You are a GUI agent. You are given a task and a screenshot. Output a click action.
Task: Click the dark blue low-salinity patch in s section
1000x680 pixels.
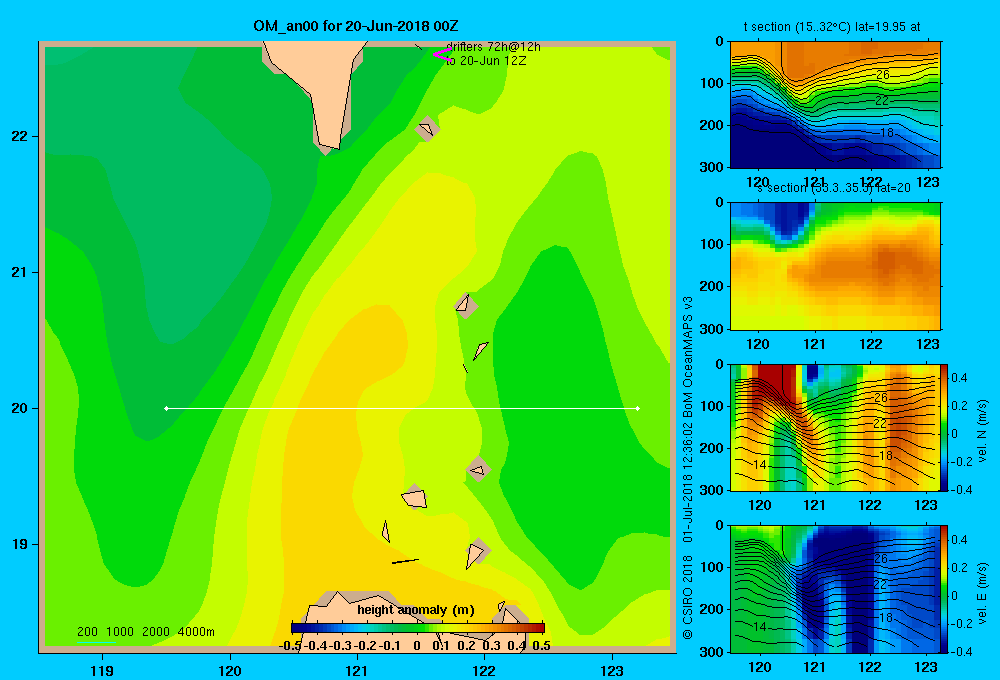click(790, 221)
